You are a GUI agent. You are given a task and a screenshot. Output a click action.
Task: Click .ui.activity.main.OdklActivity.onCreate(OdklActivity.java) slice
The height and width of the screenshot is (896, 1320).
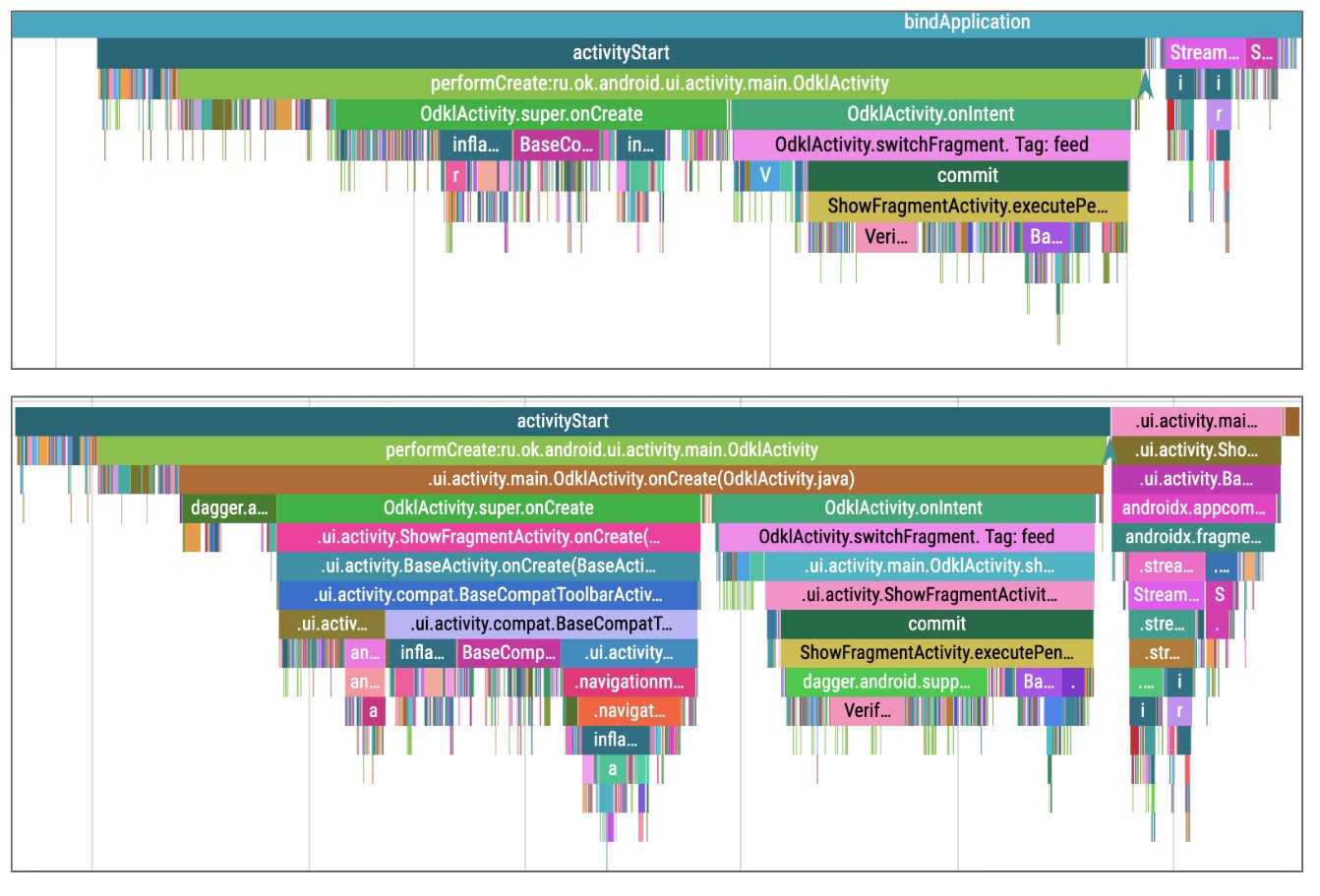click(x=641, y=479)
